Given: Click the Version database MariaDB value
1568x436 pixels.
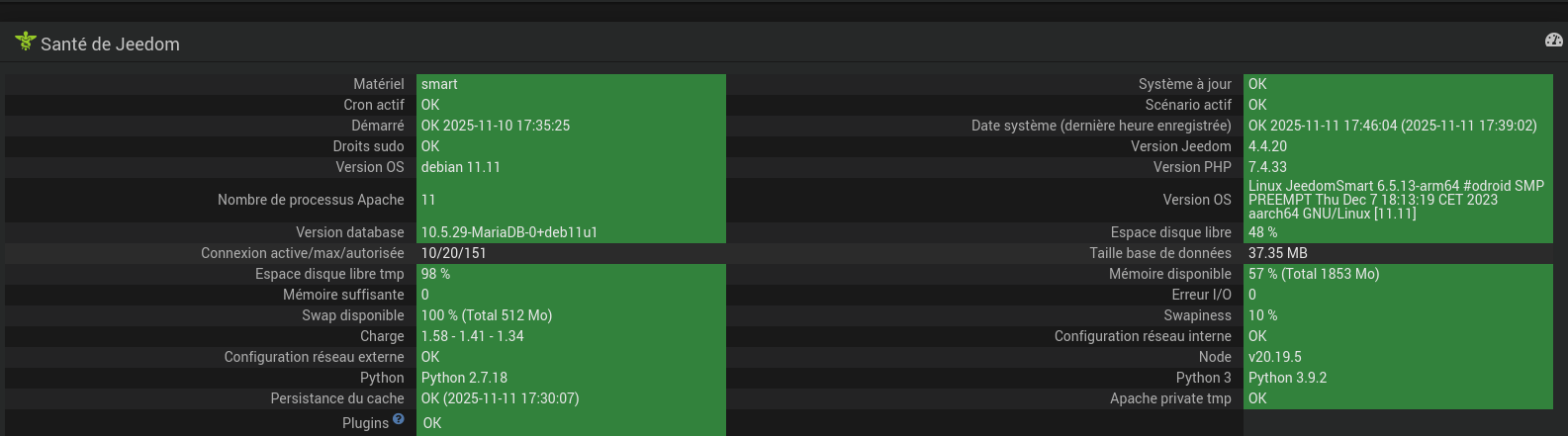Looking at the screenshot, I should (x=508, y=232).
